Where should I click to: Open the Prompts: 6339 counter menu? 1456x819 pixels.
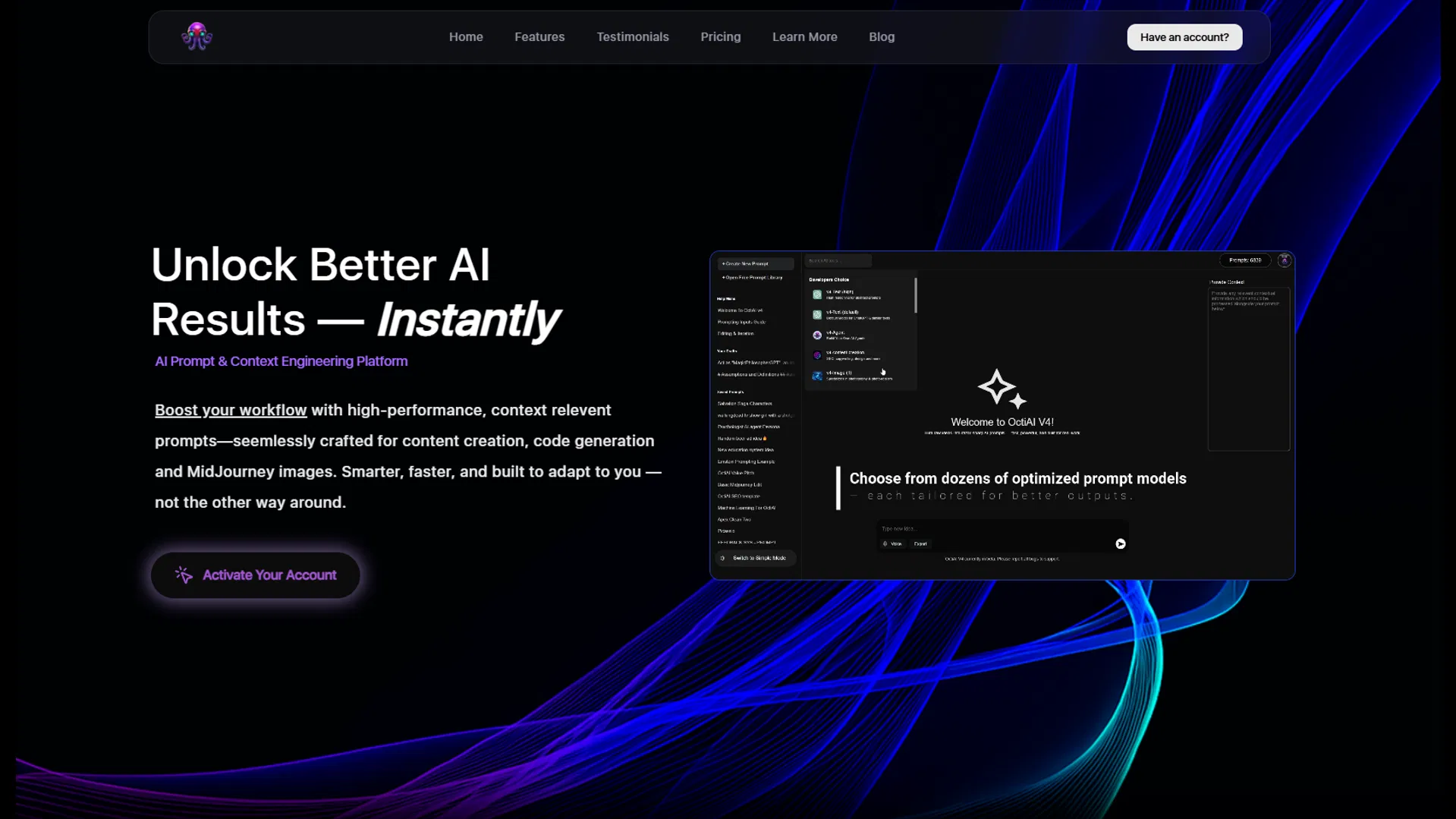[x=1244, y=260]
